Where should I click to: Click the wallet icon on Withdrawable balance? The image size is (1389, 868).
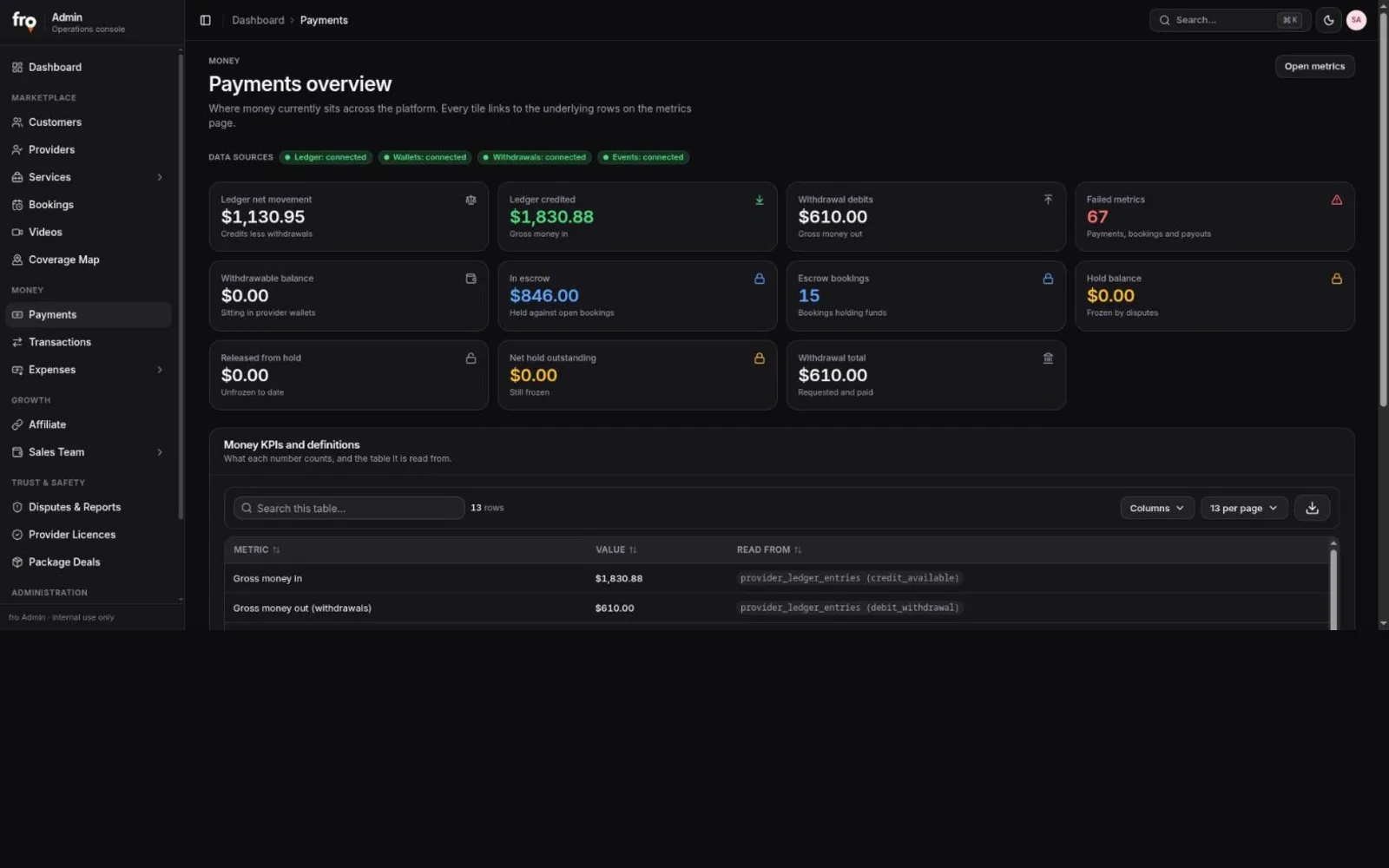coord(471,279)
